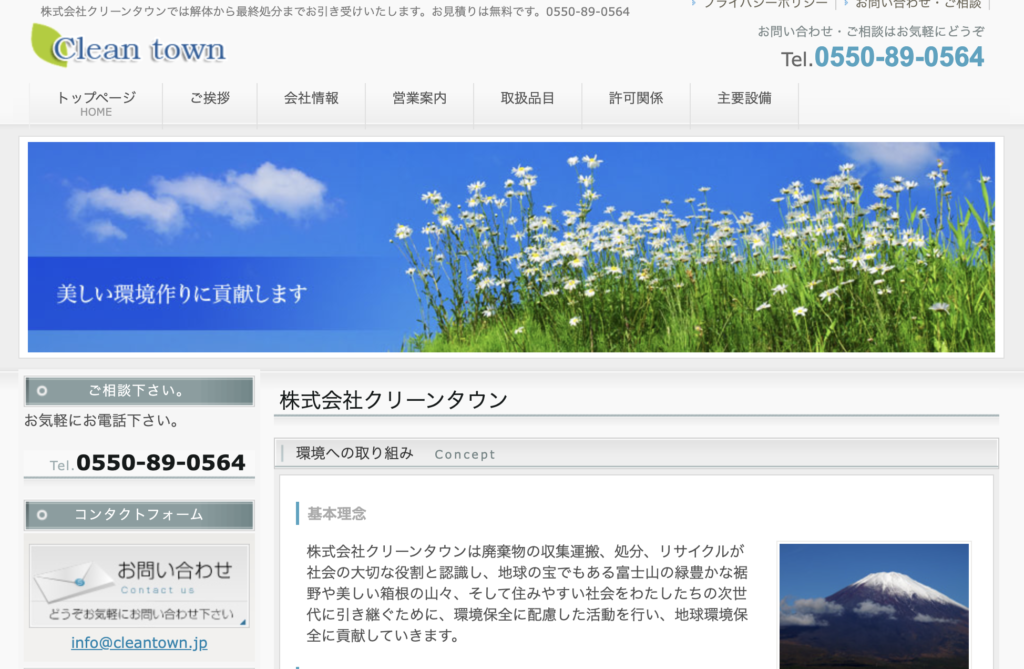The width and height of the screenshot is (1024, 669).
Task: Click the お問い合わせ・ご相談はお気軽にどうぞ header text
Action: (871, 31)
